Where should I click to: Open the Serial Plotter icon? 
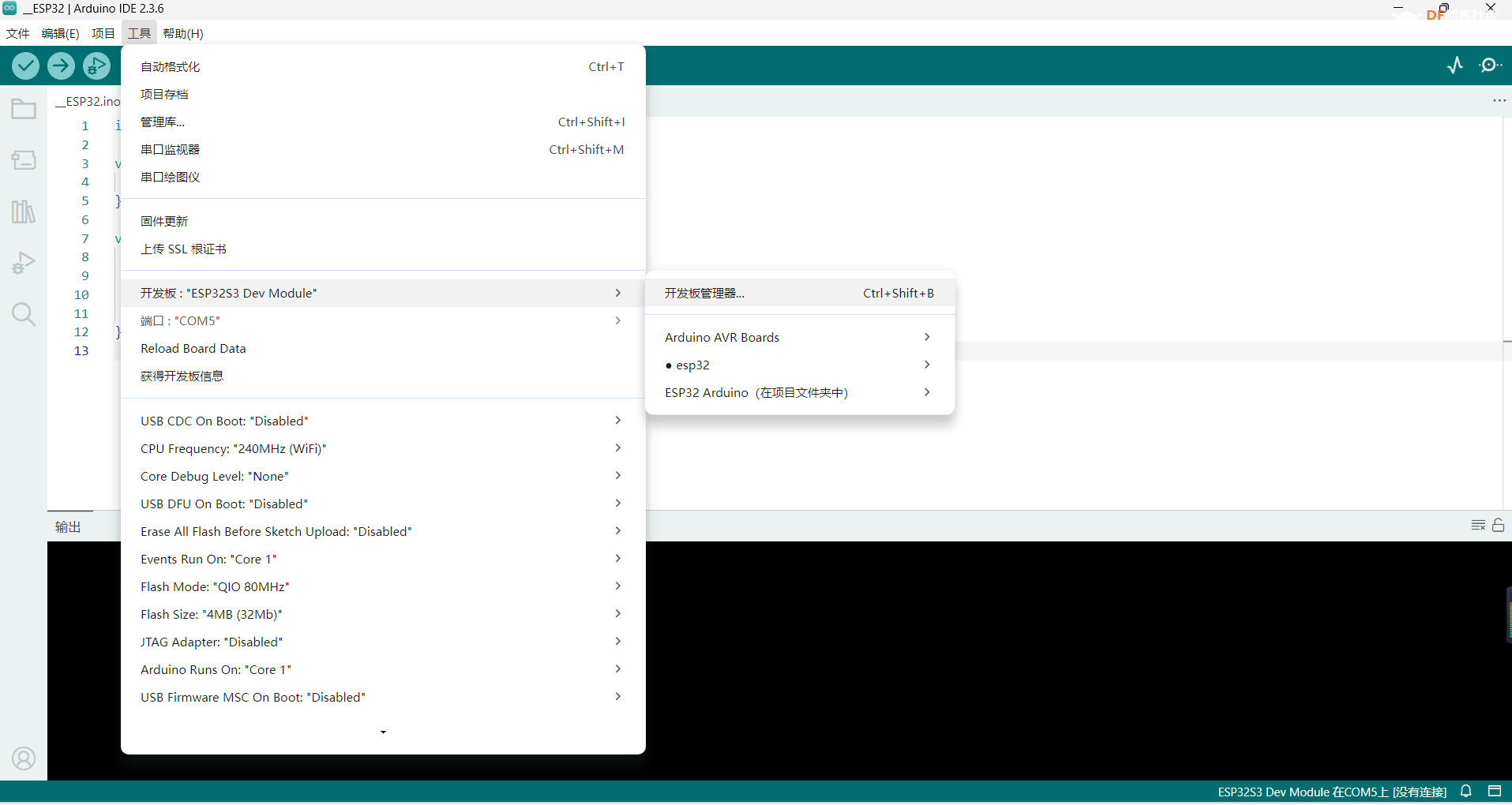[1455, 66]
